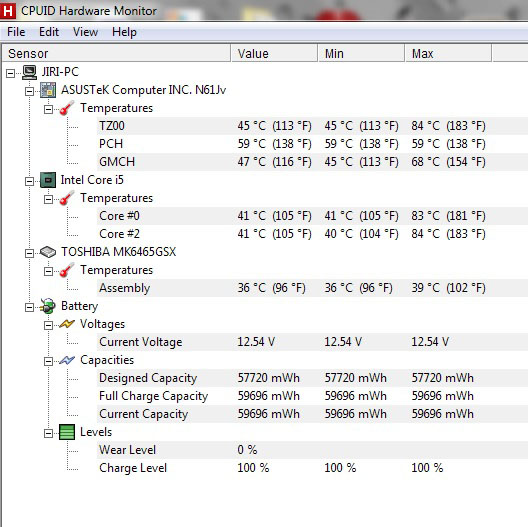Click GMCH current value 47 °C (116 °F)
528x527 pixels.
pos(274,162)
